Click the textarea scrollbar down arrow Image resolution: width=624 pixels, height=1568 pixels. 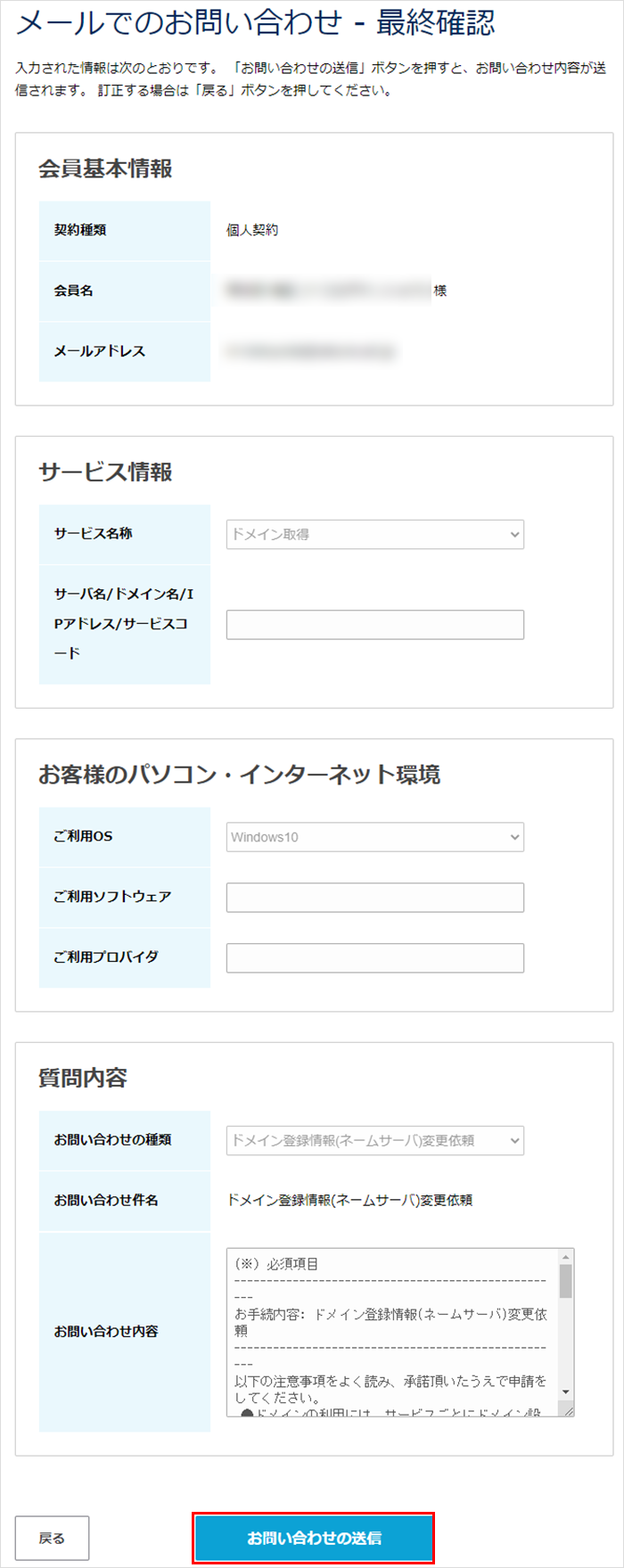565,1391
